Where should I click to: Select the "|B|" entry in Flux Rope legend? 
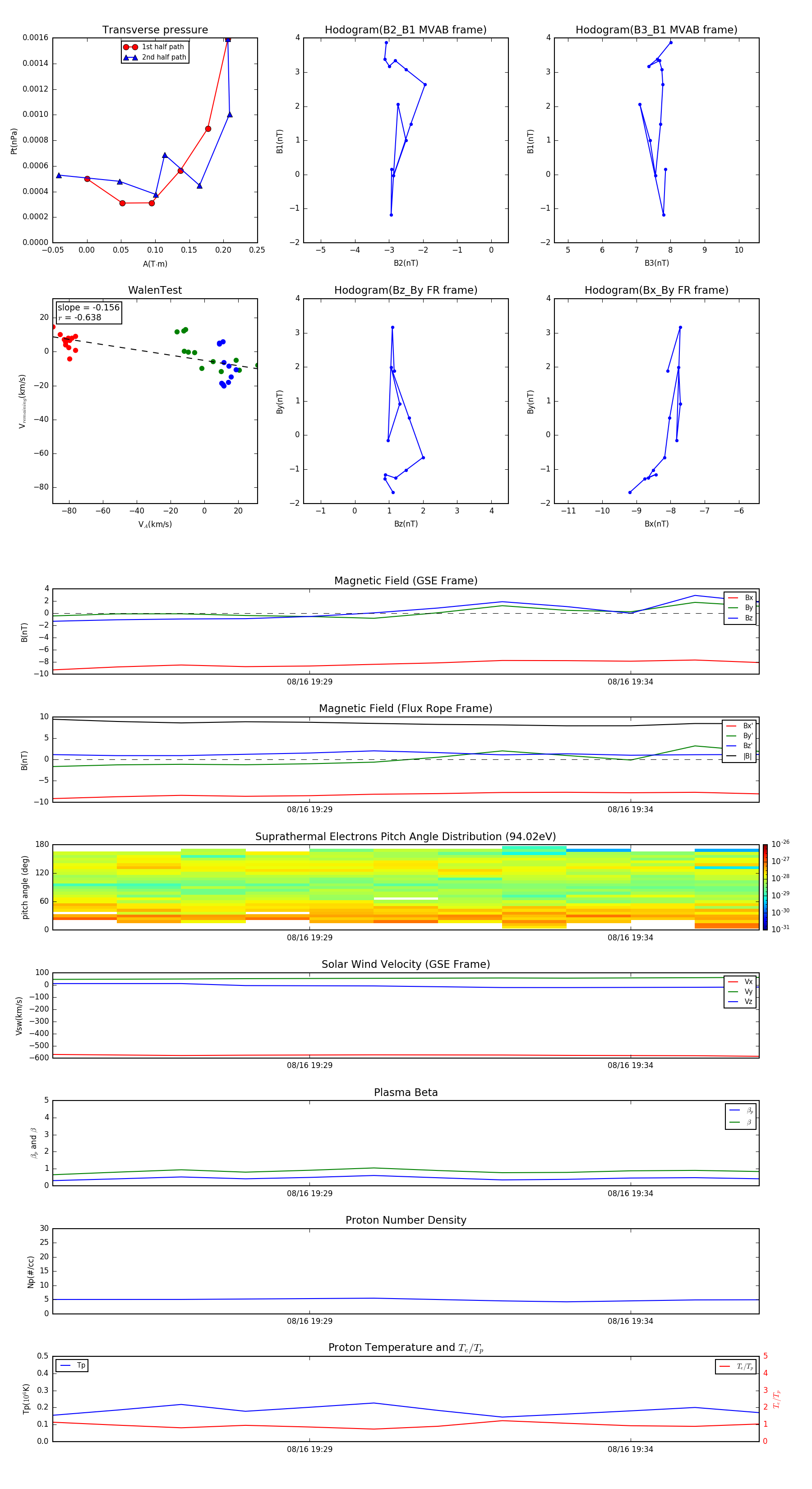[739, 756]
